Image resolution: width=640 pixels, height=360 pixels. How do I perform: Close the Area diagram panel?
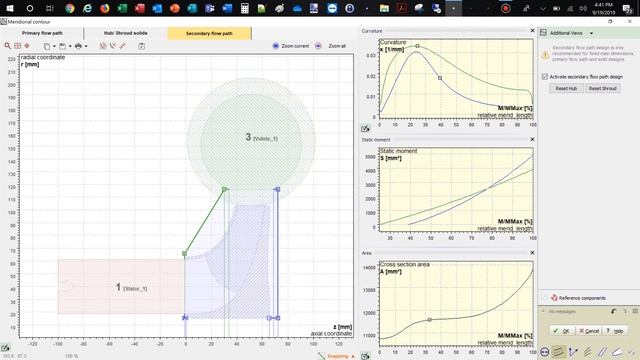532,253
